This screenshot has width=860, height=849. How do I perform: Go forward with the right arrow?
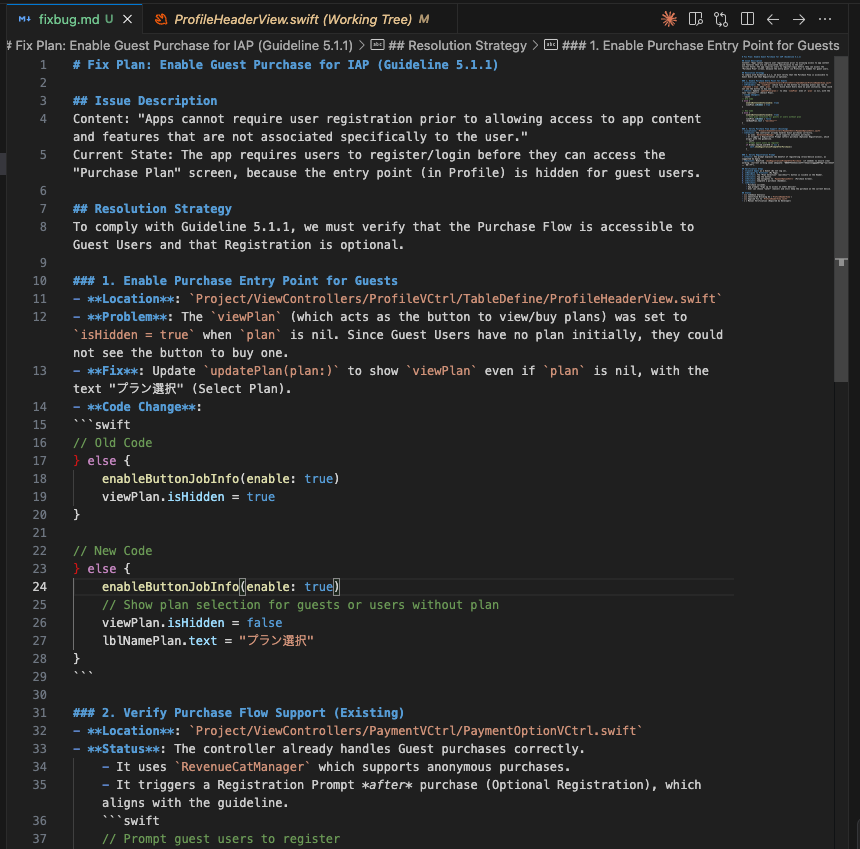799,19
